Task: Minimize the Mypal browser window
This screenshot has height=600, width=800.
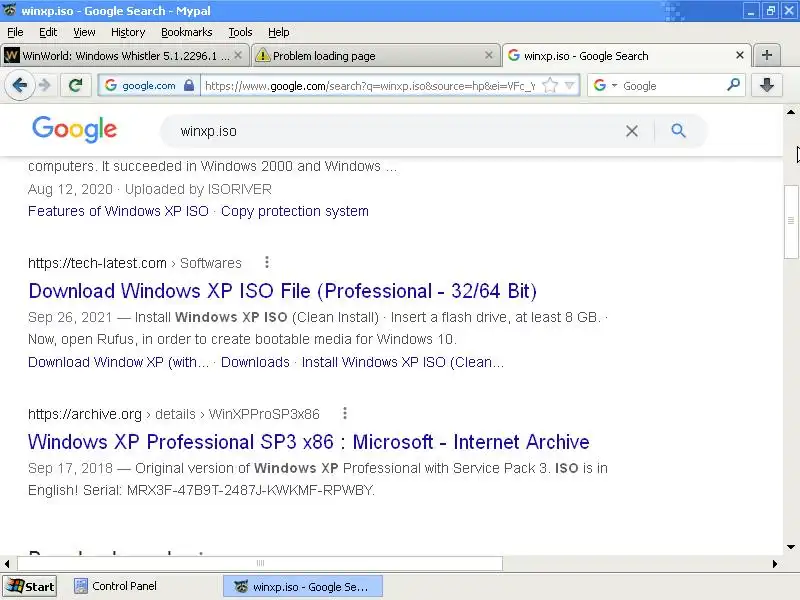Action: [x=751, y=11]
